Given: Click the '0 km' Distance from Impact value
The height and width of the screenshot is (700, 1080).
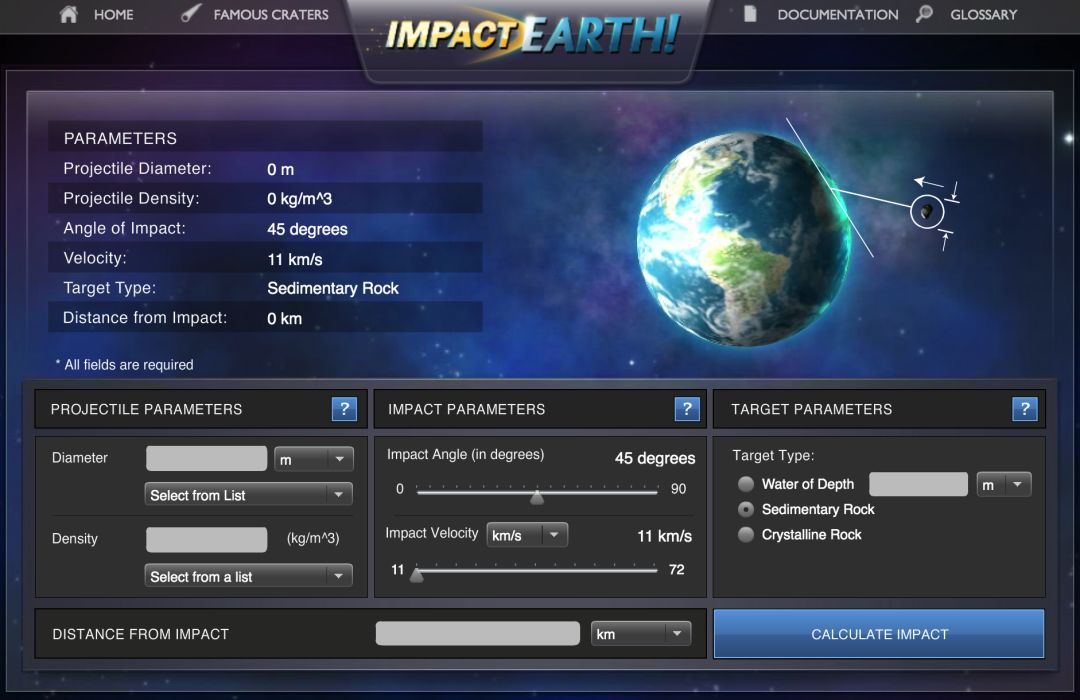Looking at the screenshot, I should tap(284, 318).
